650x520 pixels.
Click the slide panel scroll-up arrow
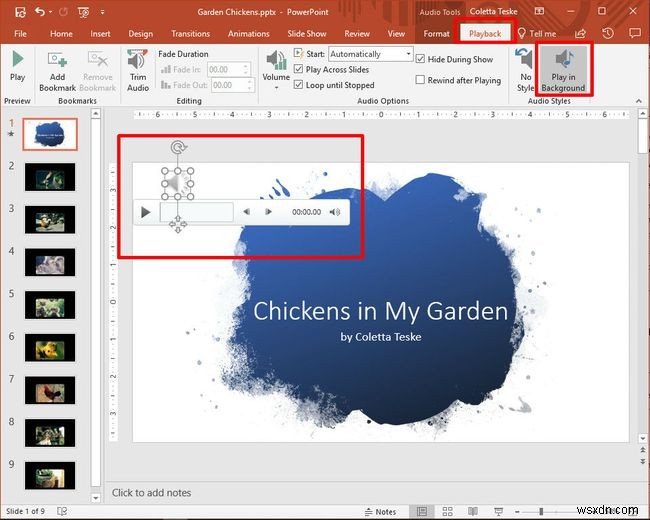[x=96, y=113]
